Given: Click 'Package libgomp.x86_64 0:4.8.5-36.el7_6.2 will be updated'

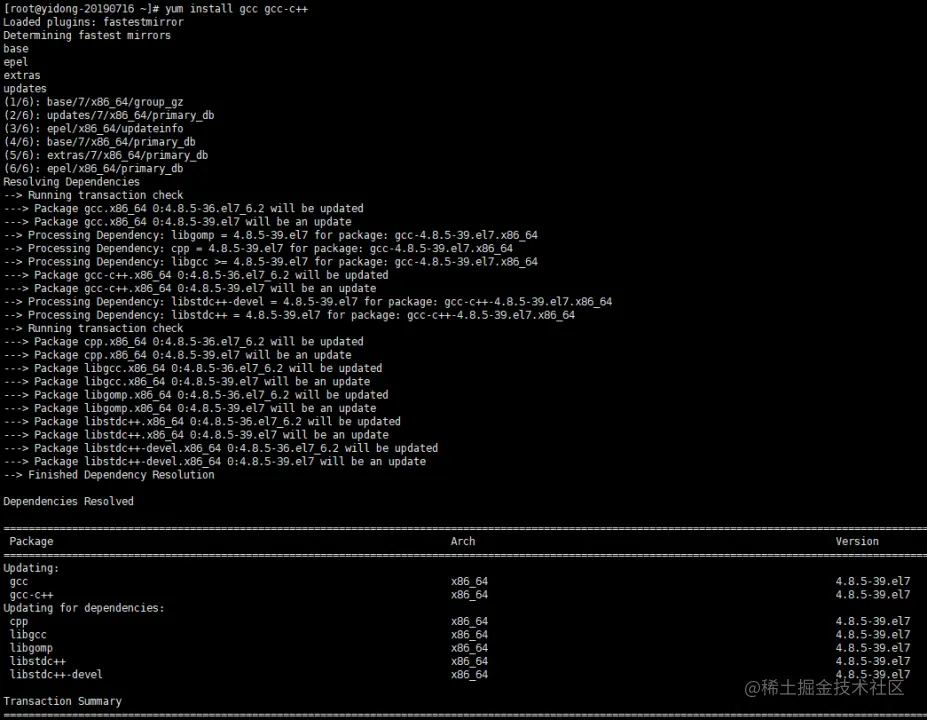Looking at the screenshot, I should click(x=211, y=395).
